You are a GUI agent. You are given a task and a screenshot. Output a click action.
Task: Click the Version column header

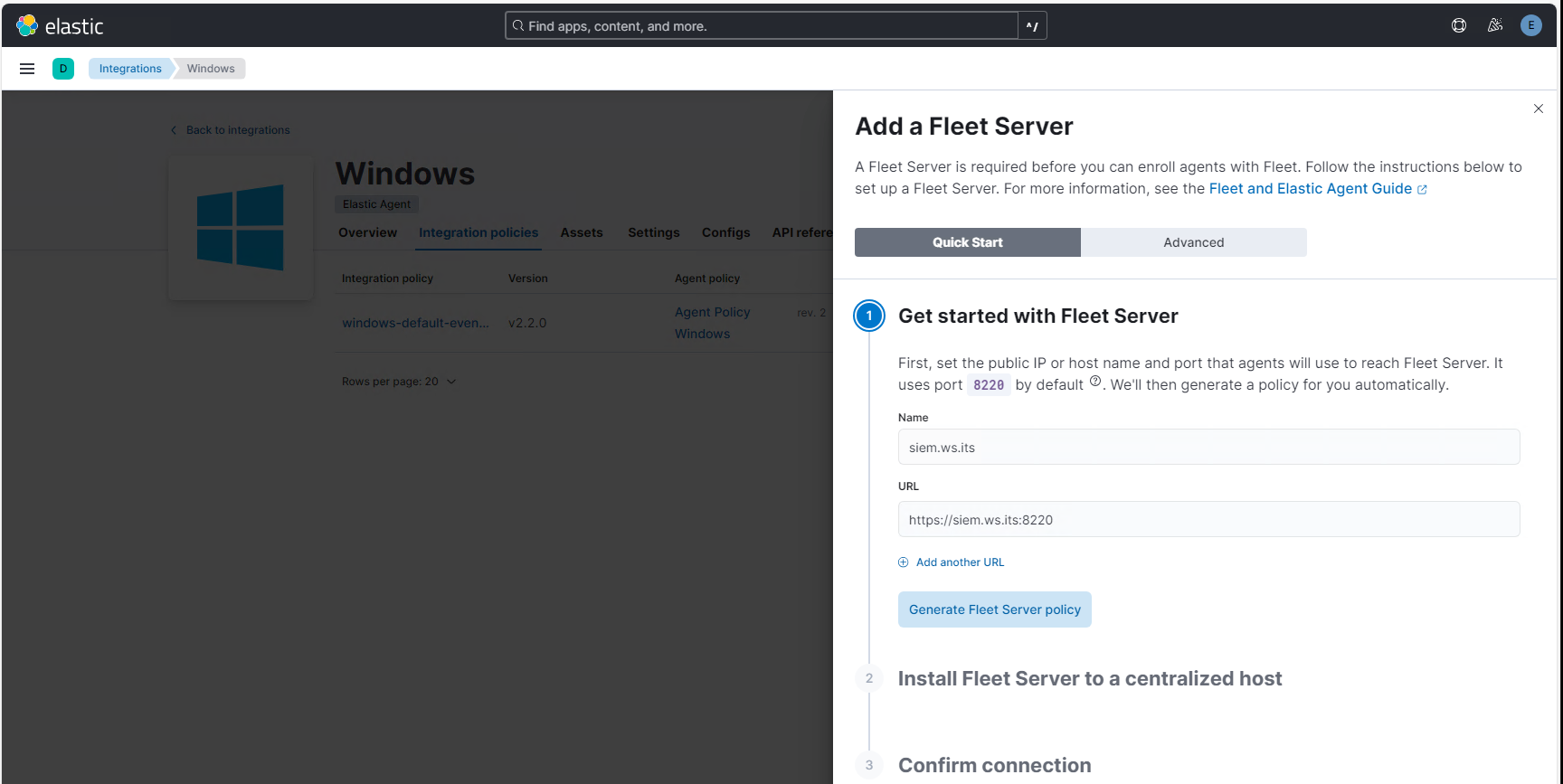tap(528, 279)
